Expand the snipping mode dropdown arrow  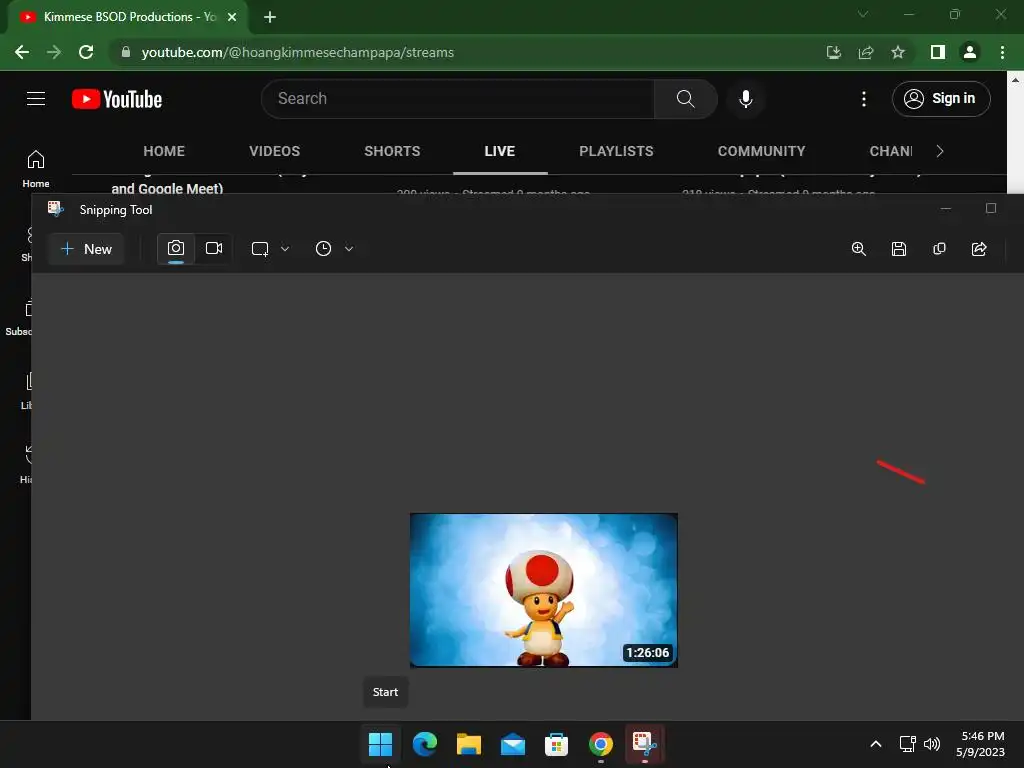pos(285,249)
